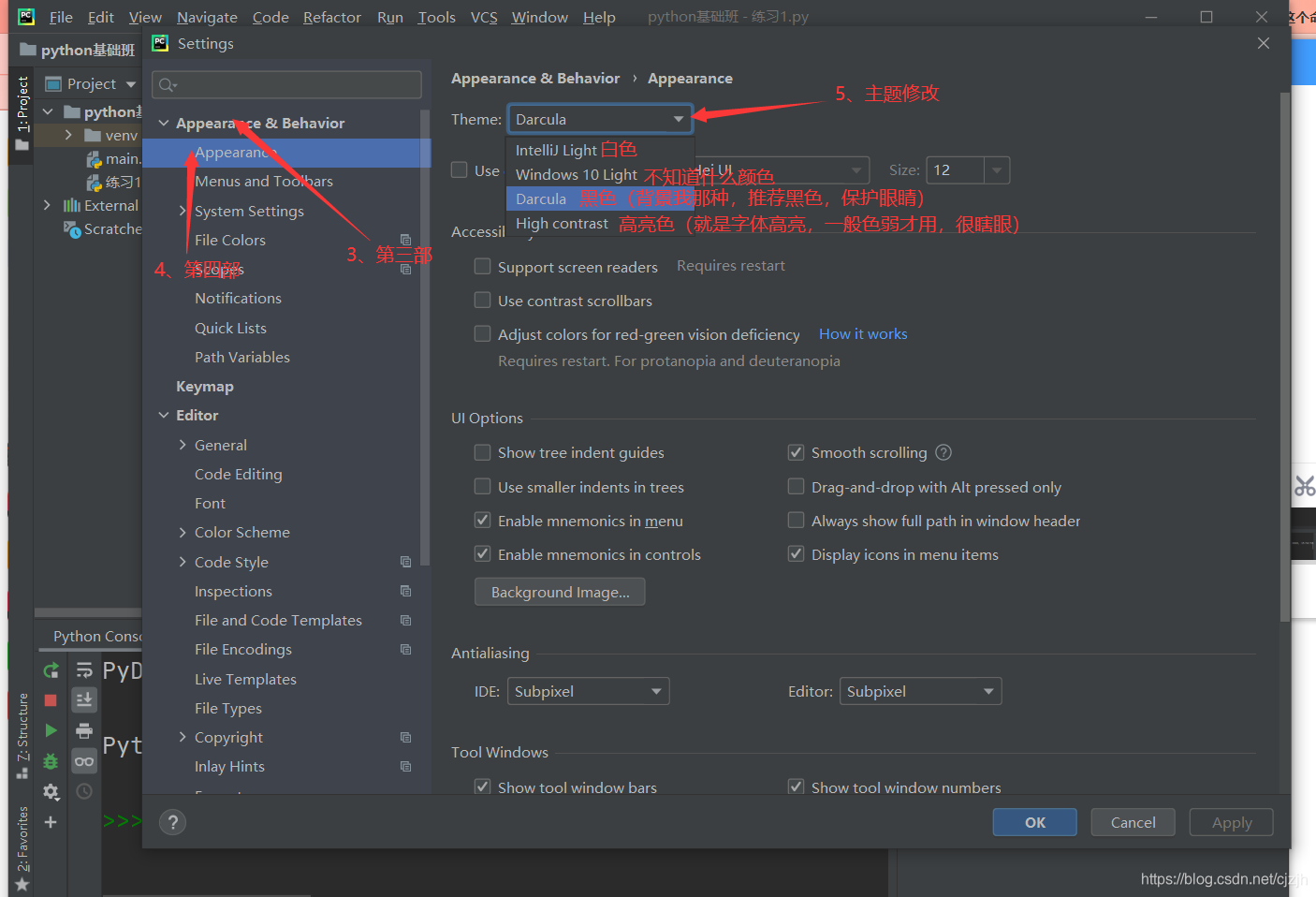1316x897 pixels.
Task: Click the green execute arrow icon
Action: coord(51,730)
